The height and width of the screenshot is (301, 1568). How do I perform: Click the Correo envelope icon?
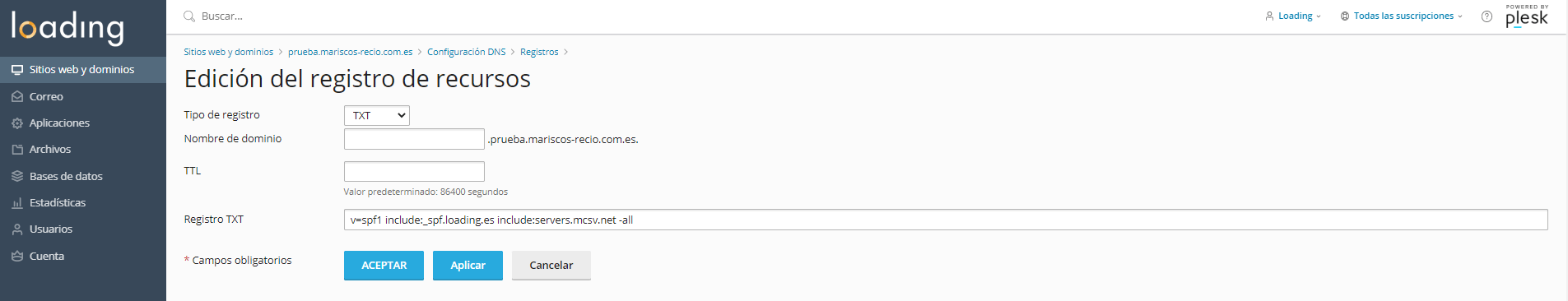click(17, 96)
